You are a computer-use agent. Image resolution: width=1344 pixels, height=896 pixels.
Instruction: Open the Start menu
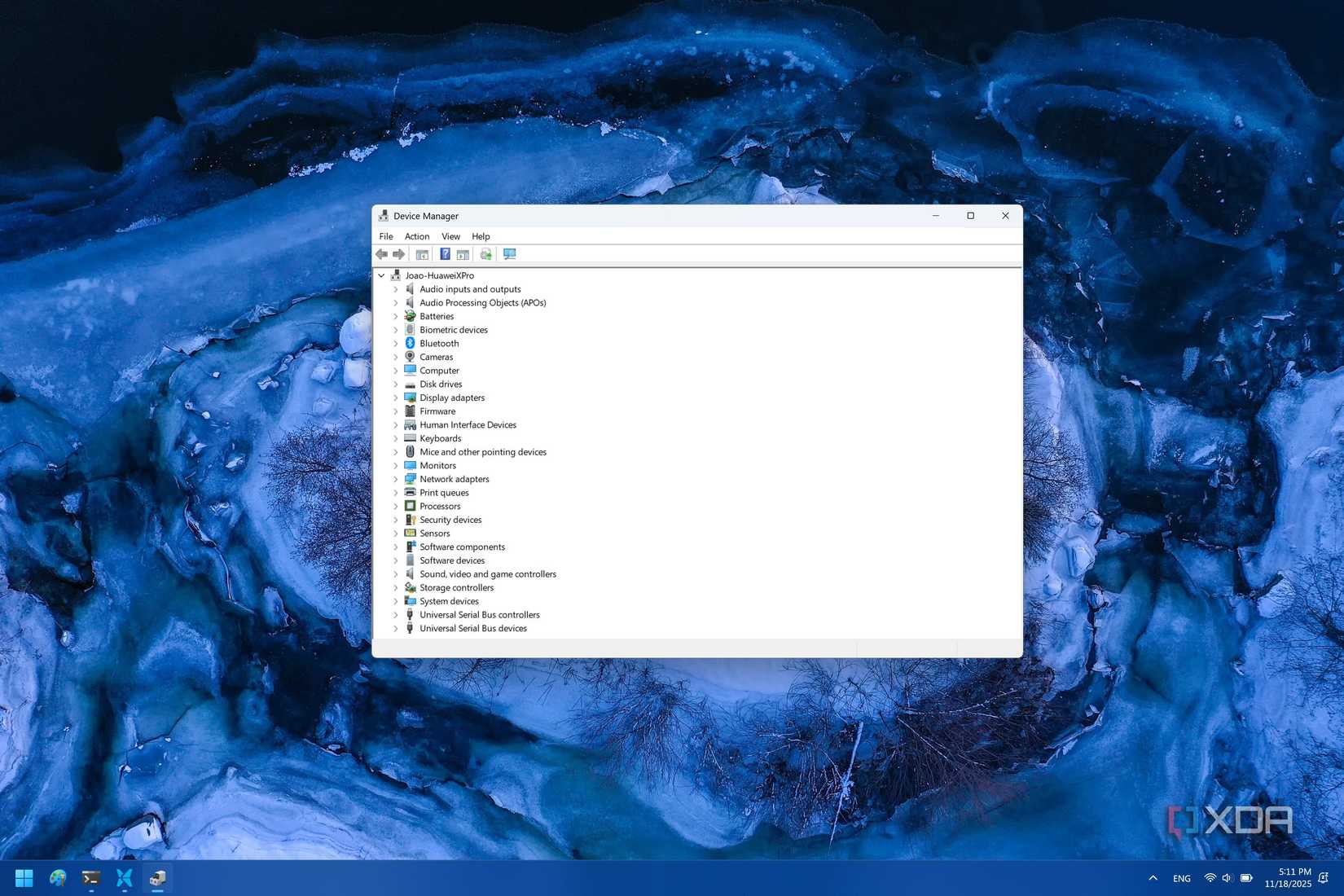(24, 878)
